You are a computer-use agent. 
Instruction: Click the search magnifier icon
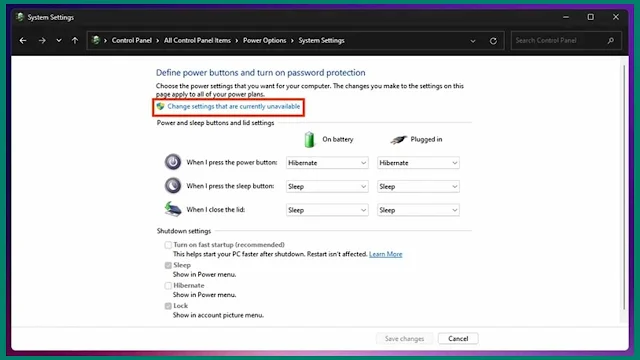(x=611, y=40)
